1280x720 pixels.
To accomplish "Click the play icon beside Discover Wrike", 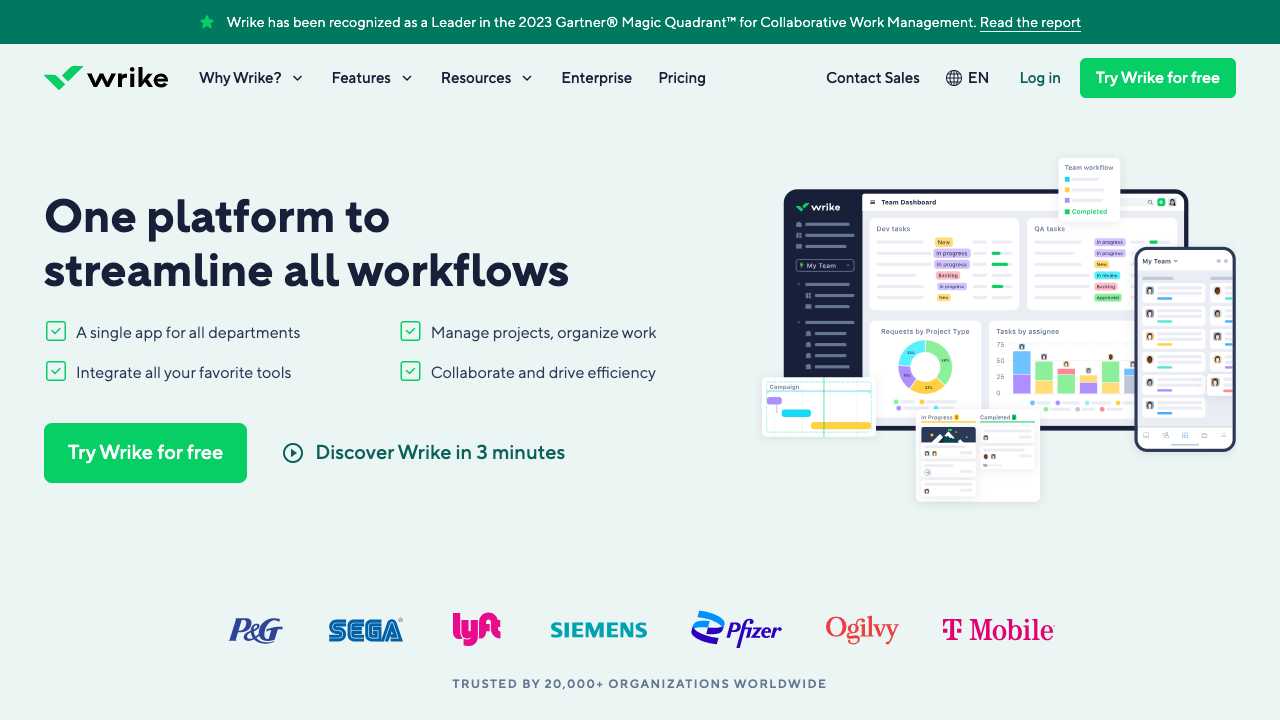I will [293, 453].
